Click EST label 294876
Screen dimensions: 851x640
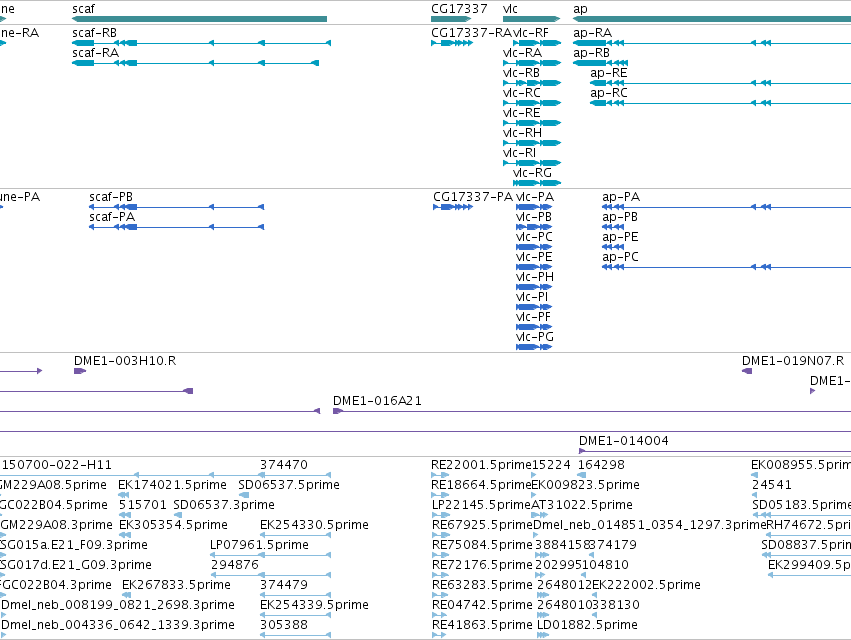(235, 565)
